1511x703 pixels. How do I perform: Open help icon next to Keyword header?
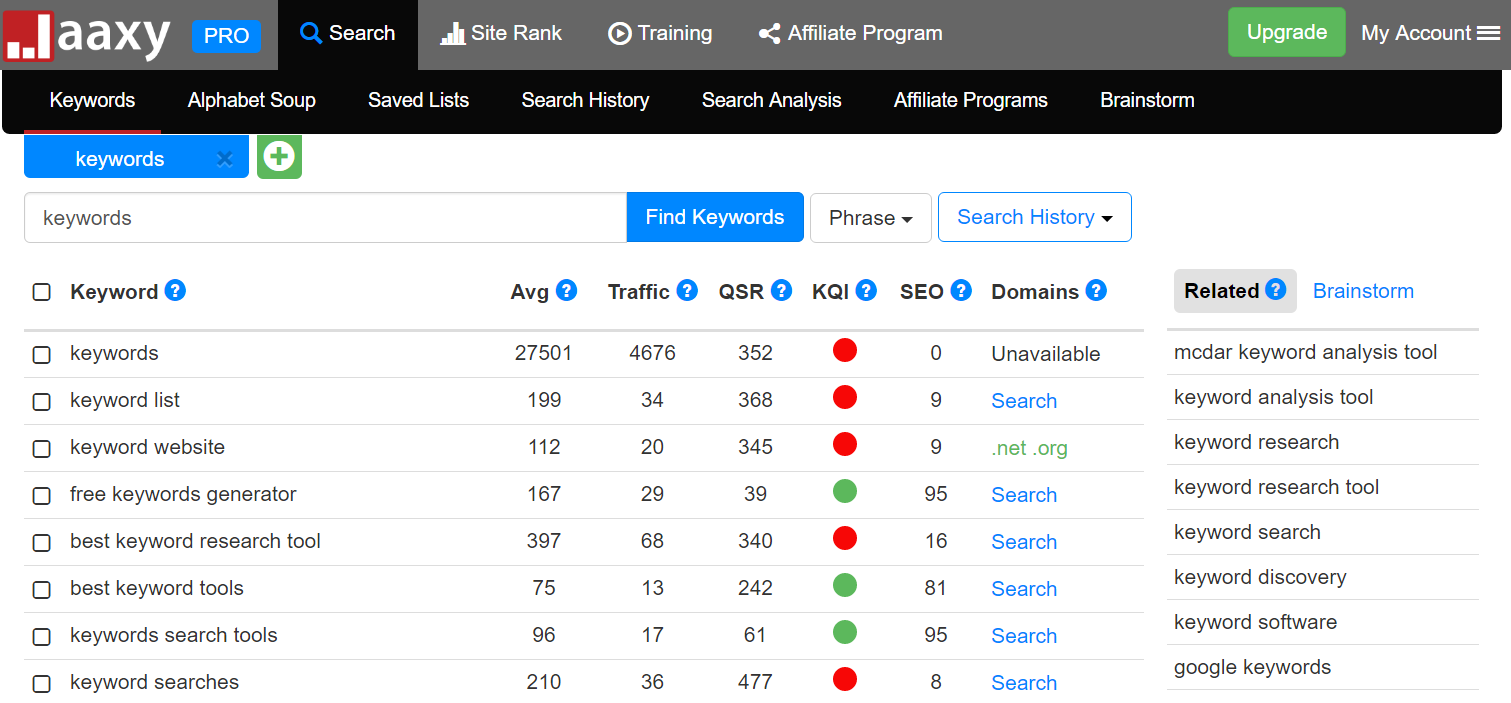[x=176, y=290]
